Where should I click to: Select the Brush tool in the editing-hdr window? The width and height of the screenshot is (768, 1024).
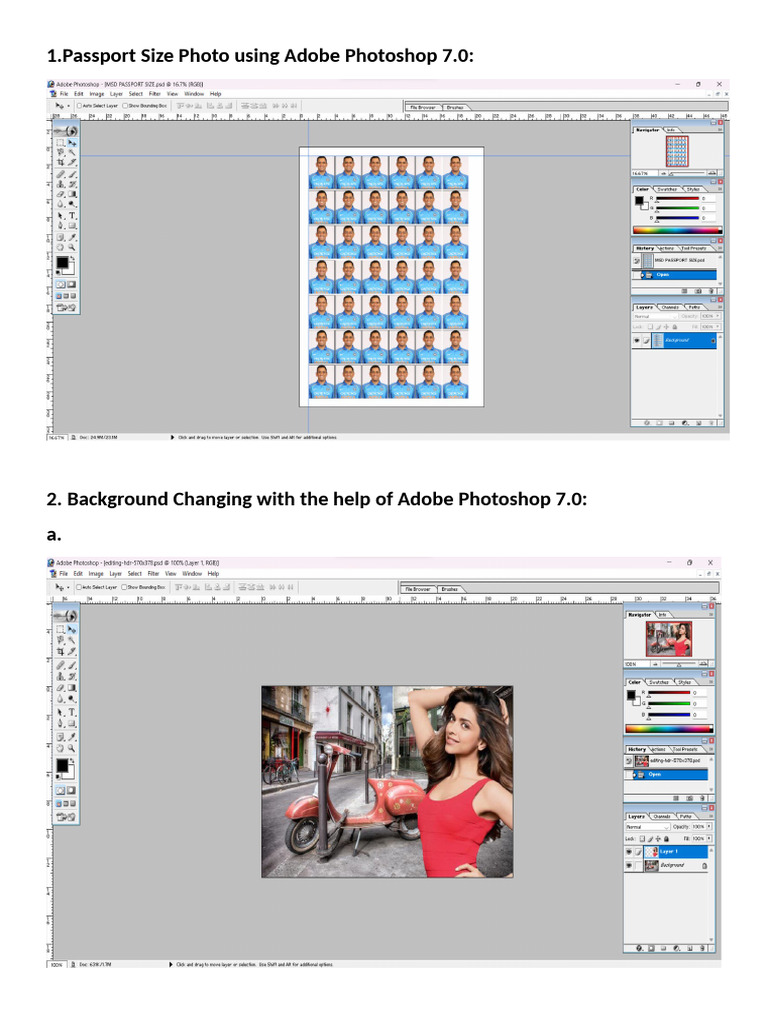coord(72,665)
